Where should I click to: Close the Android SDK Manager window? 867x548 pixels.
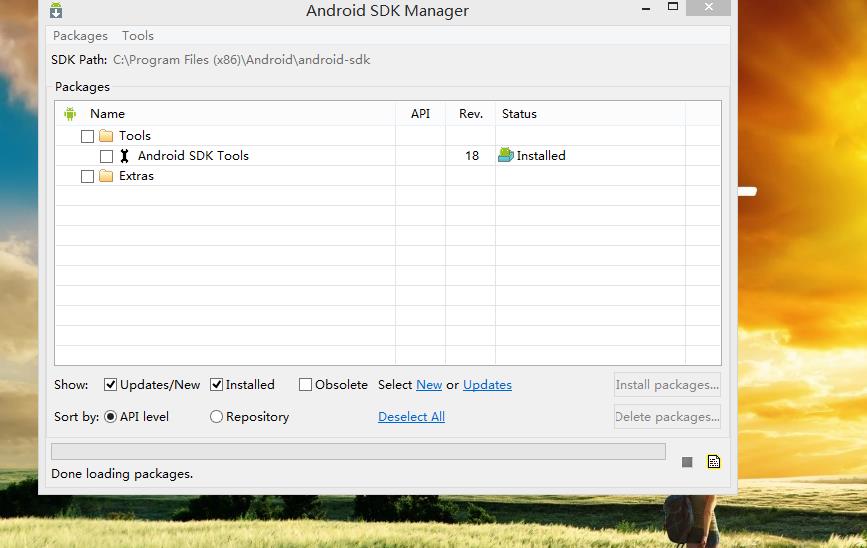(708, 7)
